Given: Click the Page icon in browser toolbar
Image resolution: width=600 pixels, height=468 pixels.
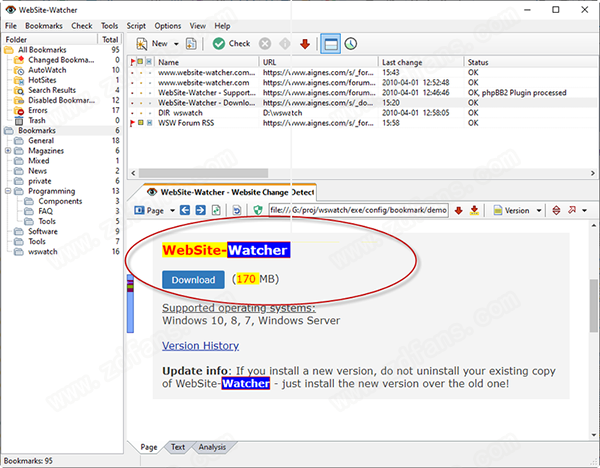Looking at the screenshot, I should [x=139, y=210].
